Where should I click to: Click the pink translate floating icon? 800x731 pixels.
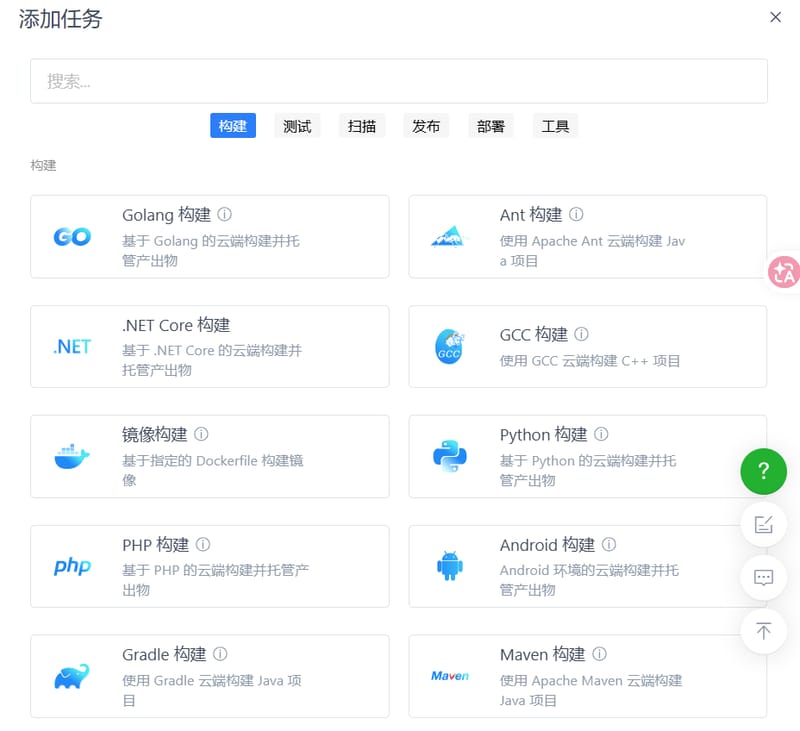[785, 272]
